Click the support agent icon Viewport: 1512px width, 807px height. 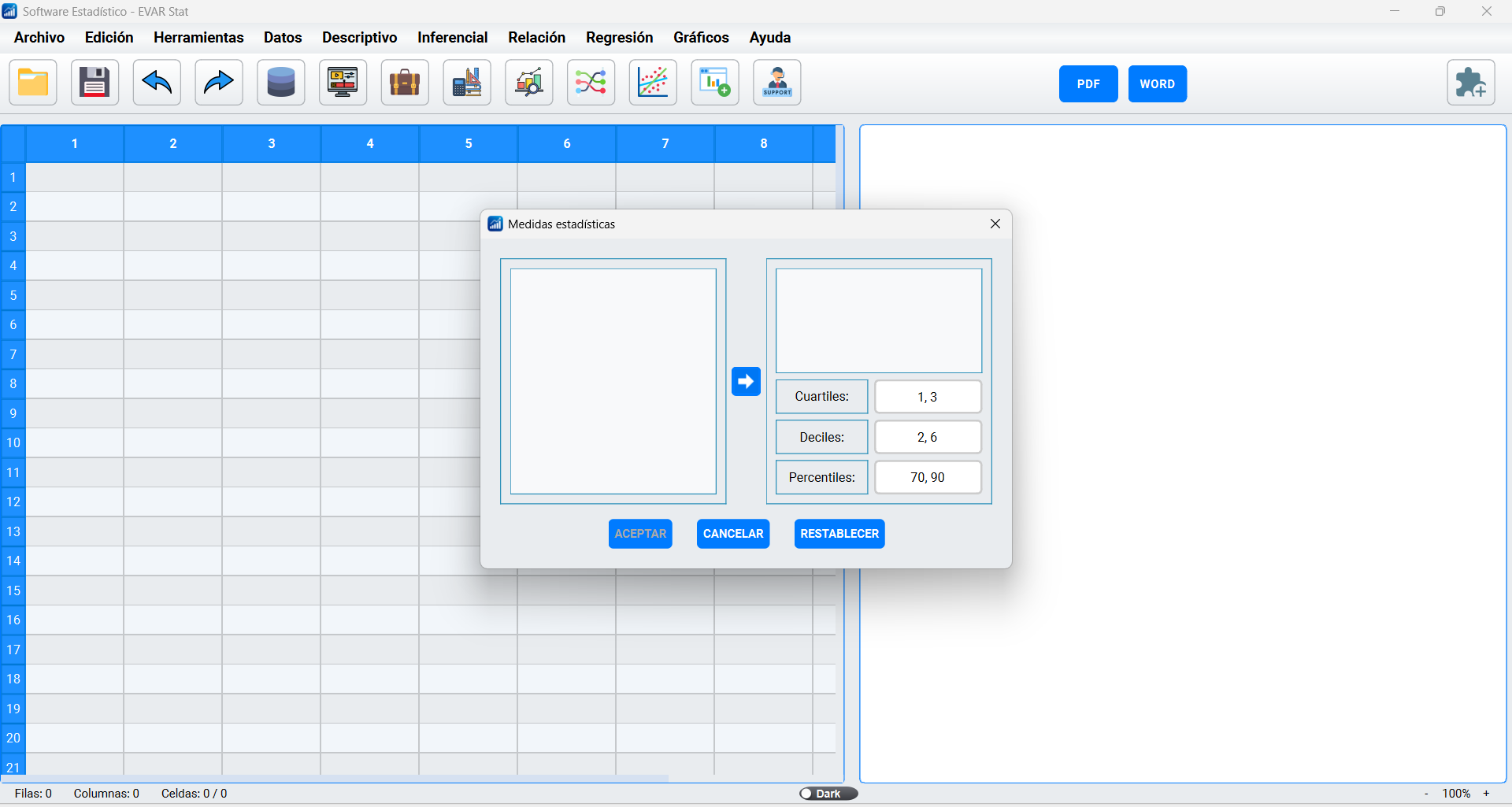tap(777, 83)
